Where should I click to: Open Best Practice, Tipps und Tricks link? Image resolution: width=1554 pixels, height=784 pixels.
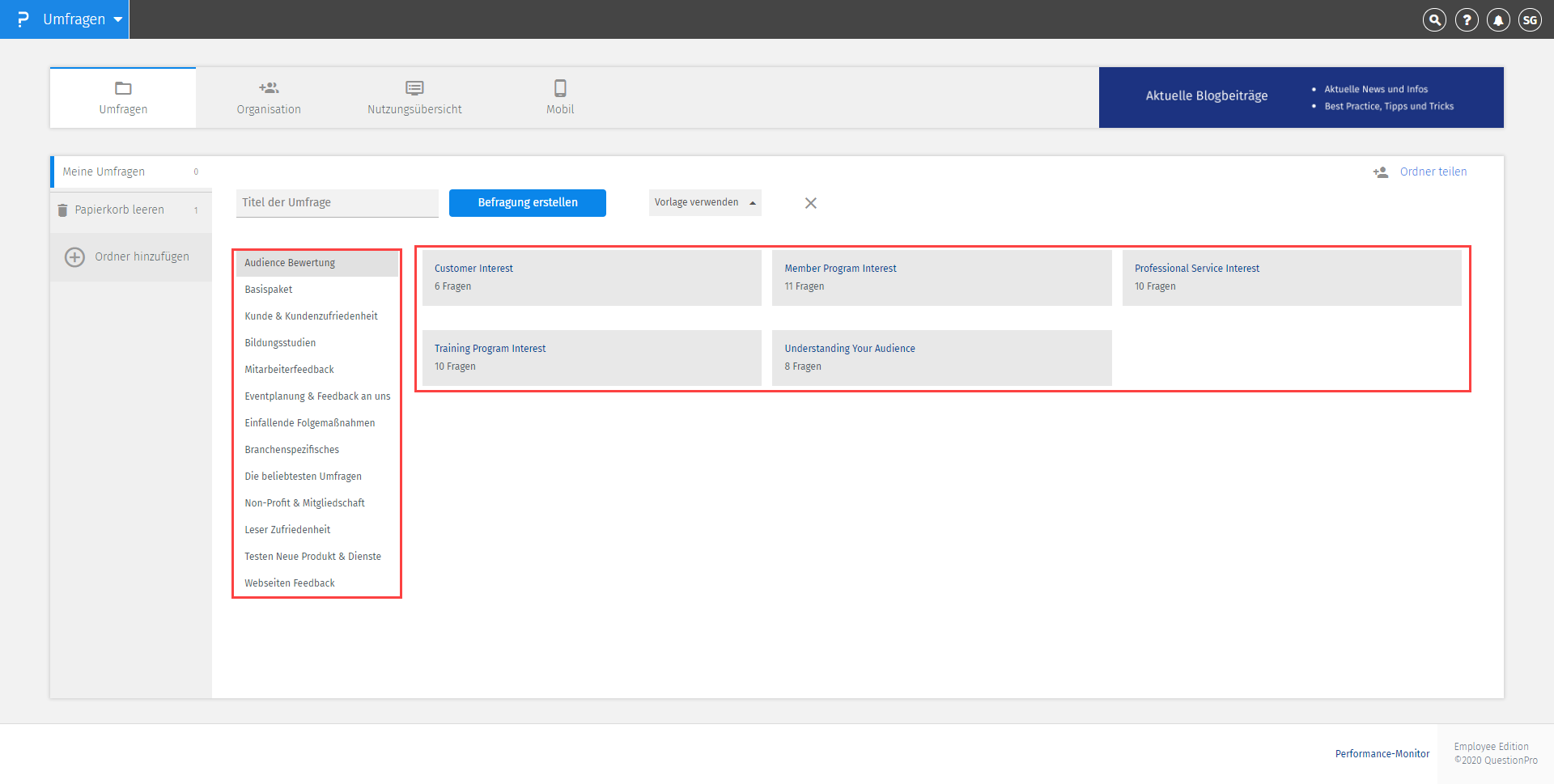tap(1389, 106)
